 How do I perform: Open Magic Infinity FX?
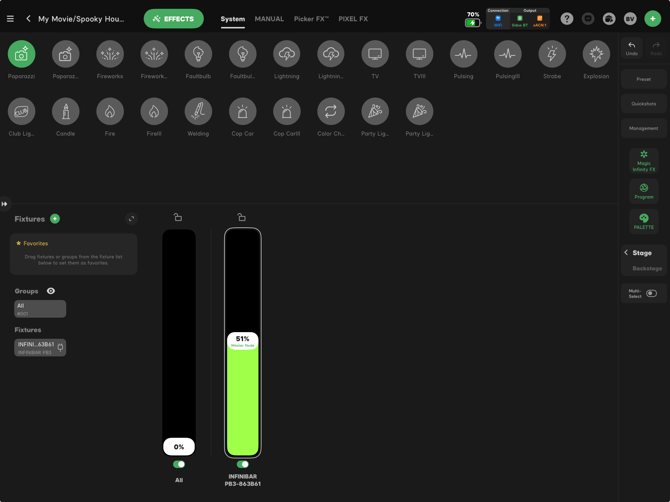point(644,161)
